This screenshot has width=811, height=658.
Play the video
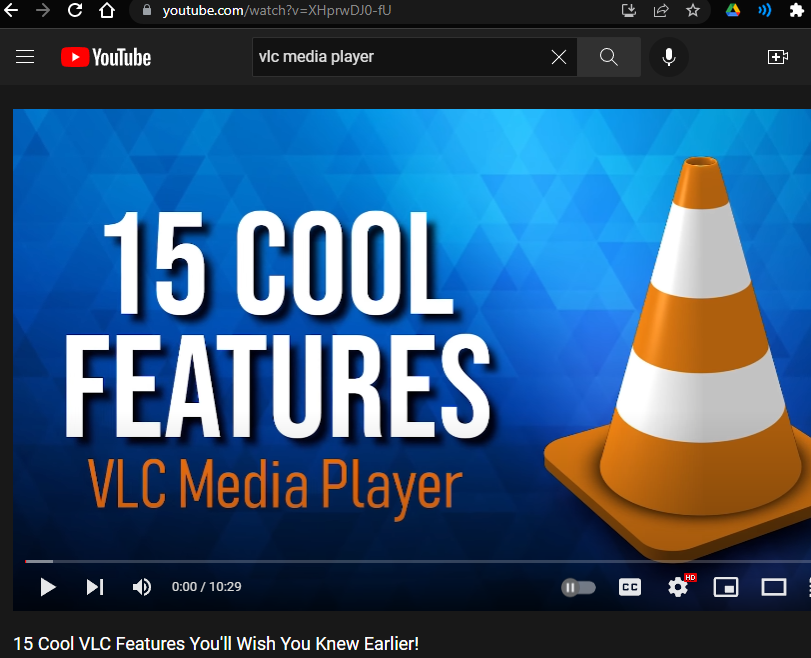click(x=48, y=587)
